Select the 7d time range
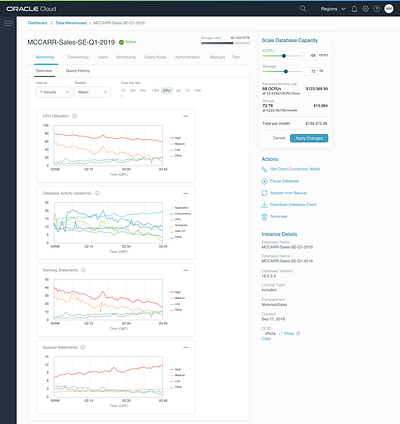 point(187,91)
